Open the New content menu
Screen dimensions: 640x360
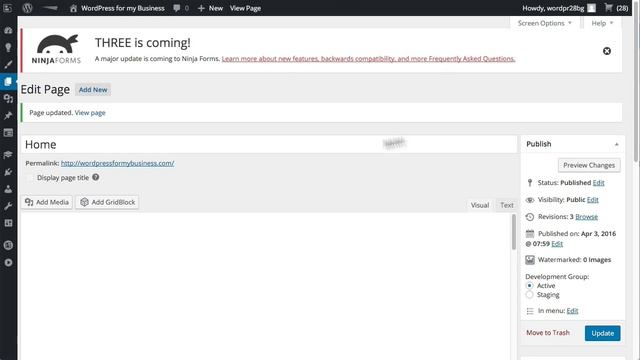point(210,8)
